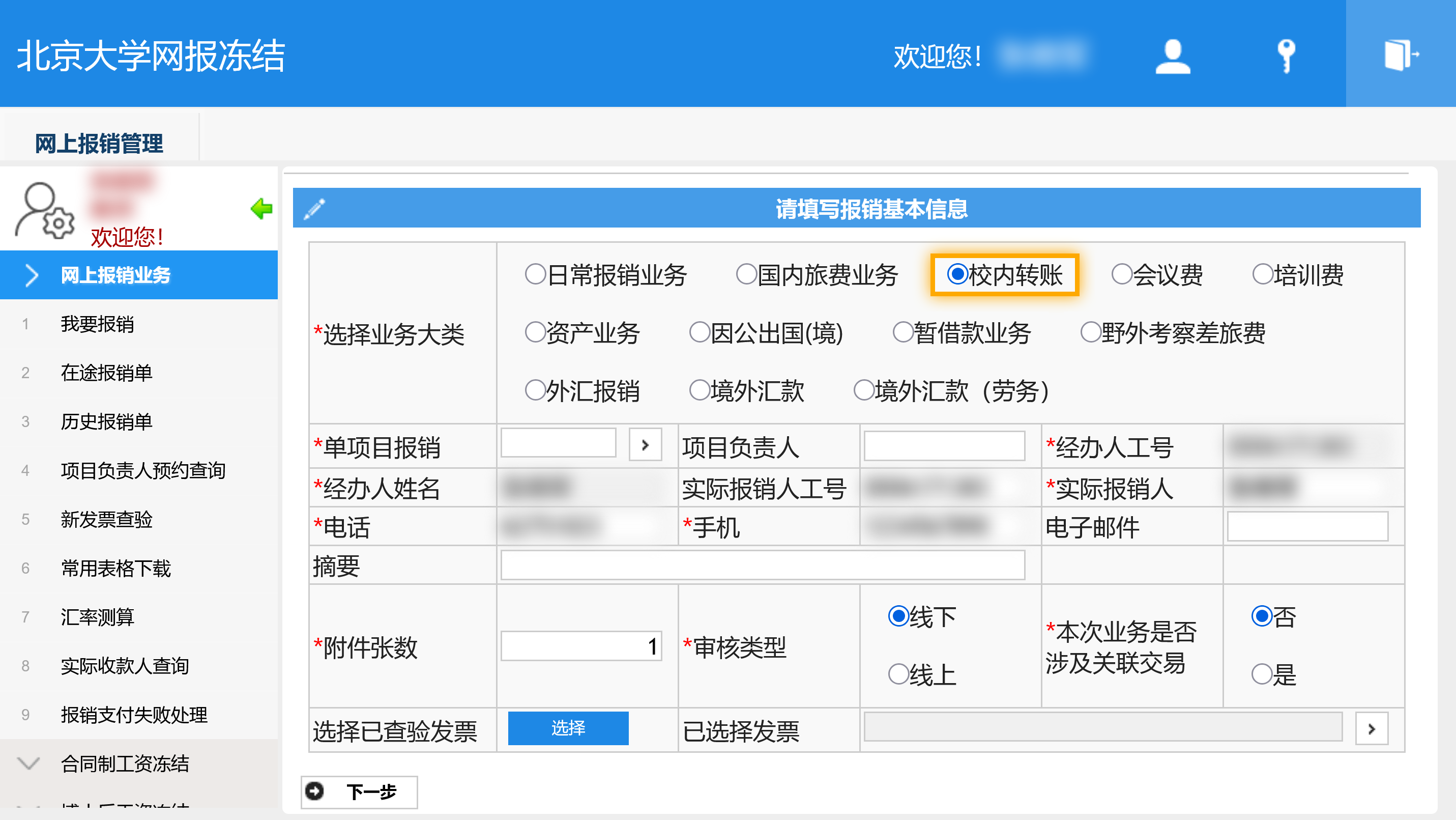
Task: Open 在途报销单 in the sidebar
Action: 106,373
